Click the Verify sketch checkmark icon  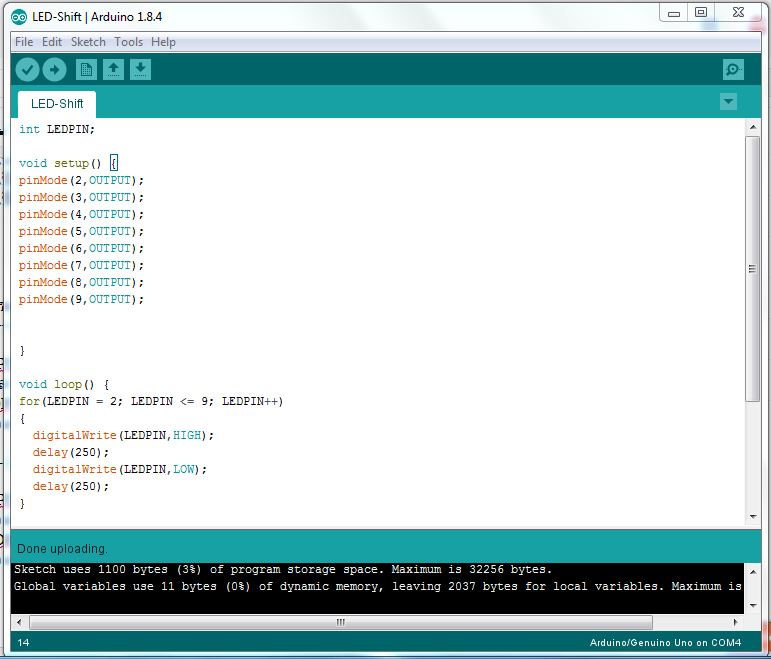27,69
